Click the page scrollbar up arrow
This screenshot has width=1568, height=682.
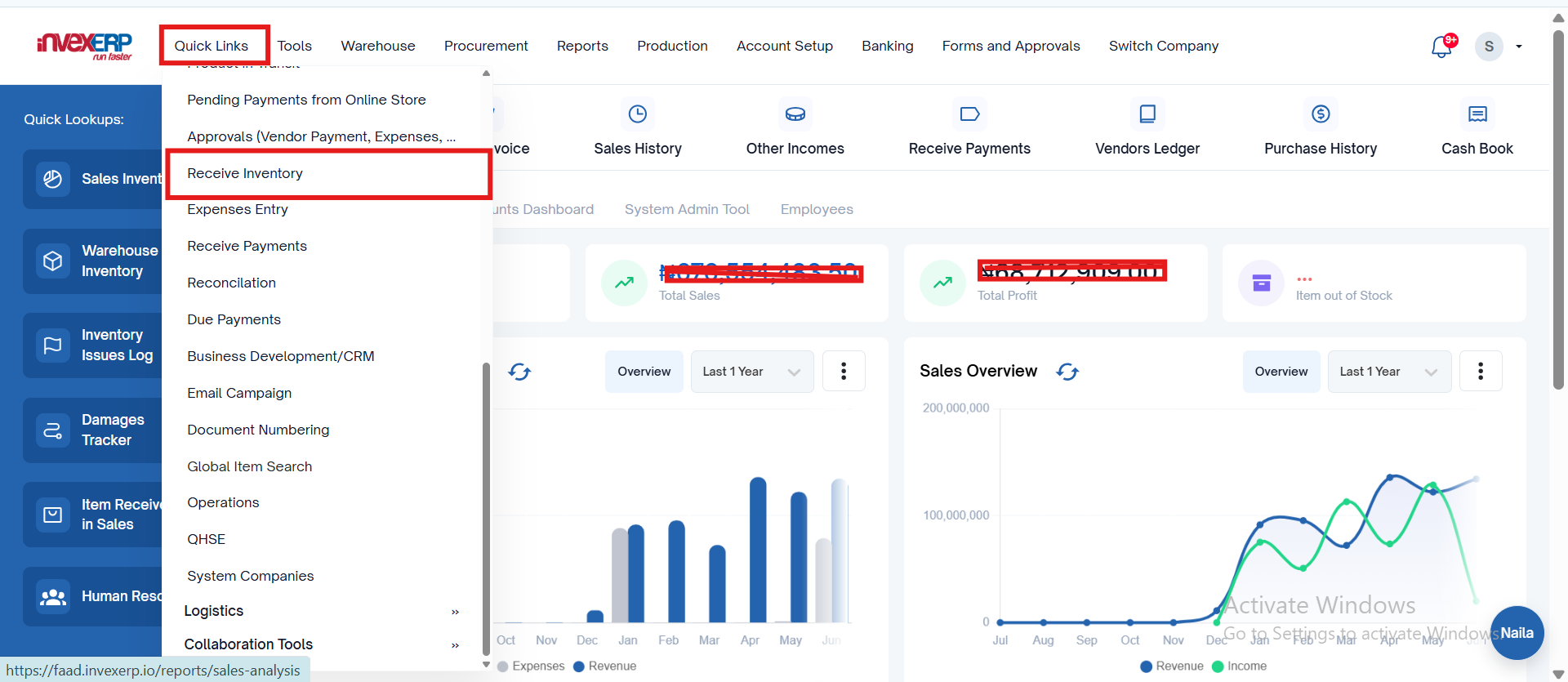coord(1558,18)
